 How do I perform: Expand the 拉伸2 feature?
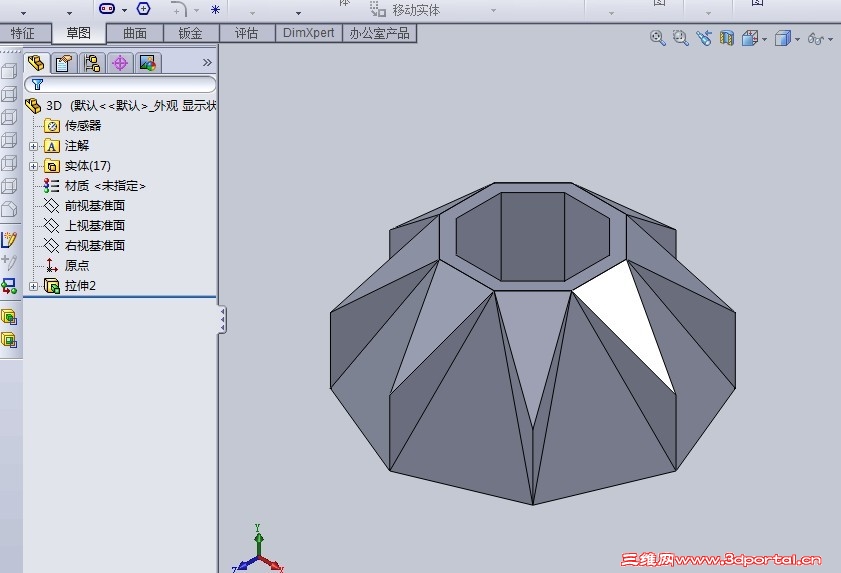point(33,286)
